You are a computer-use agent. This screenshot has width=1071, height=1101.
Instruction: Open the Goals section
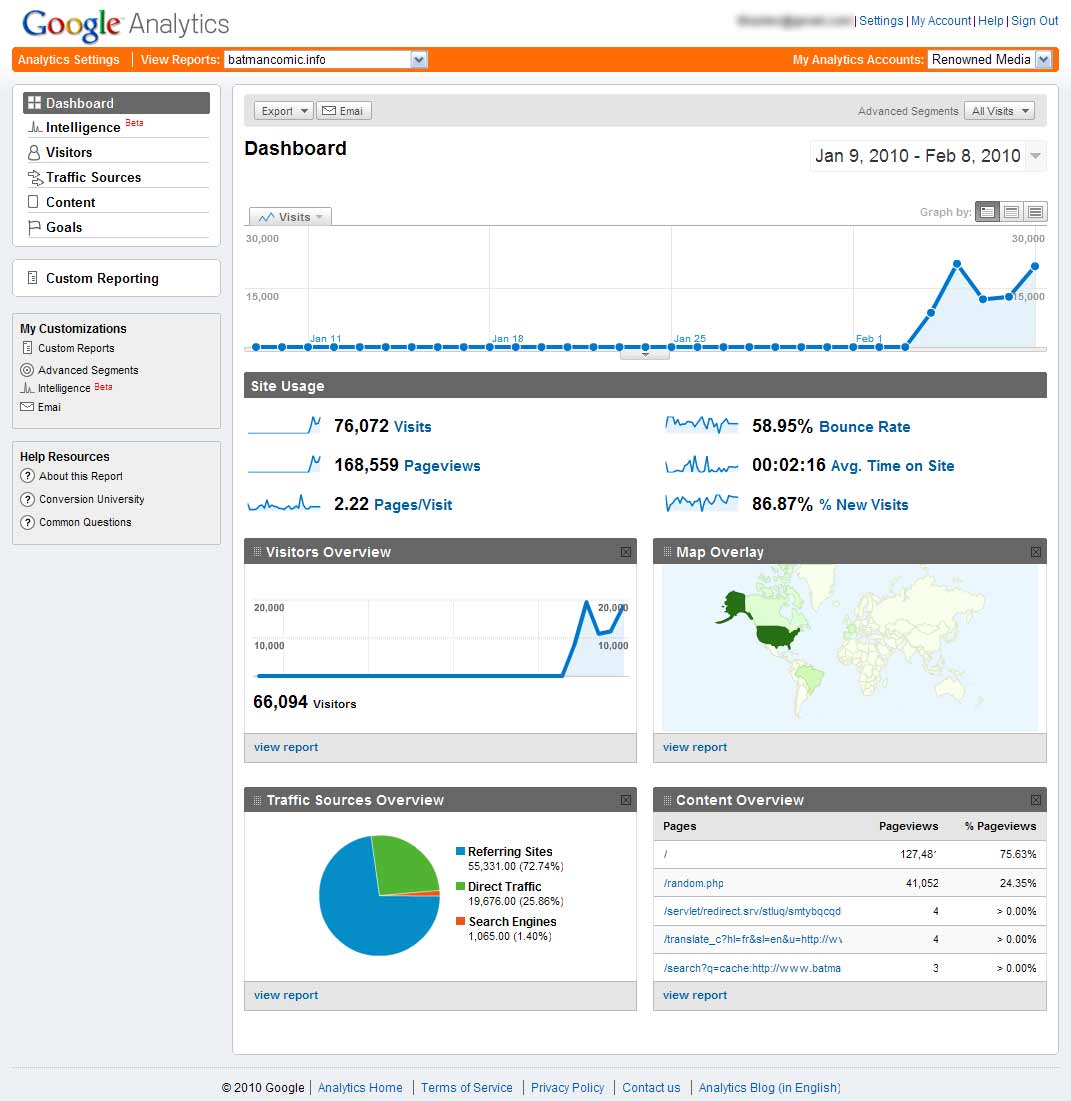click(64, 228)
